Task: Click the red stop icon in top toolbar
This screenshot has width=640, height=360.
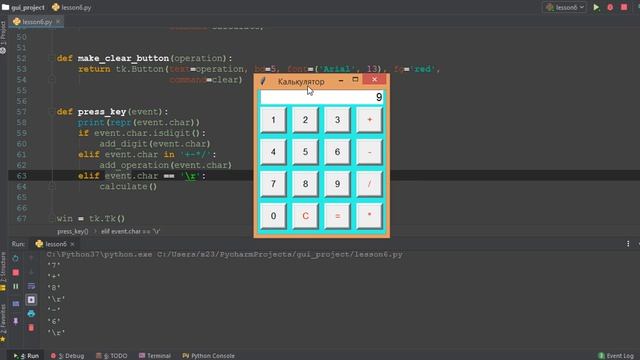Action: [x=624, y=7]
